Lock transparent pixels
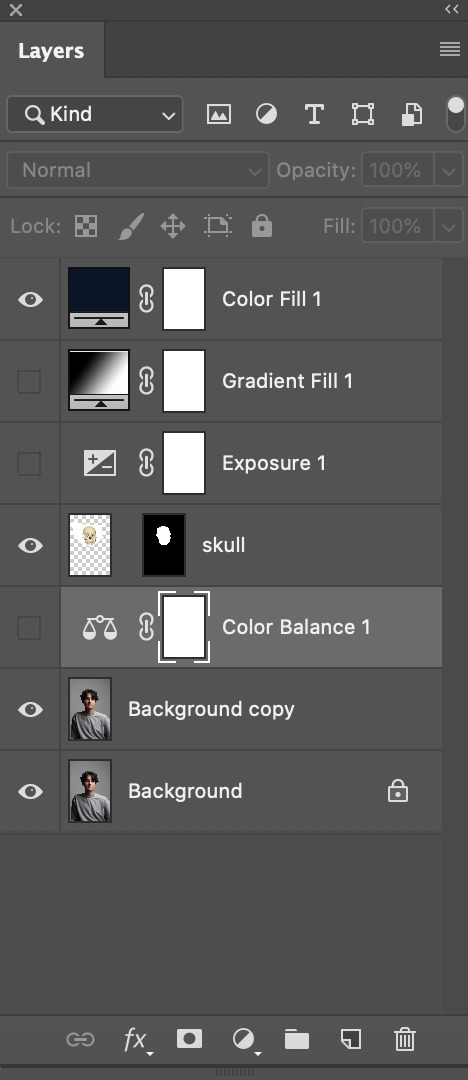The image size is (468, 1080). [x=86, y=226]
